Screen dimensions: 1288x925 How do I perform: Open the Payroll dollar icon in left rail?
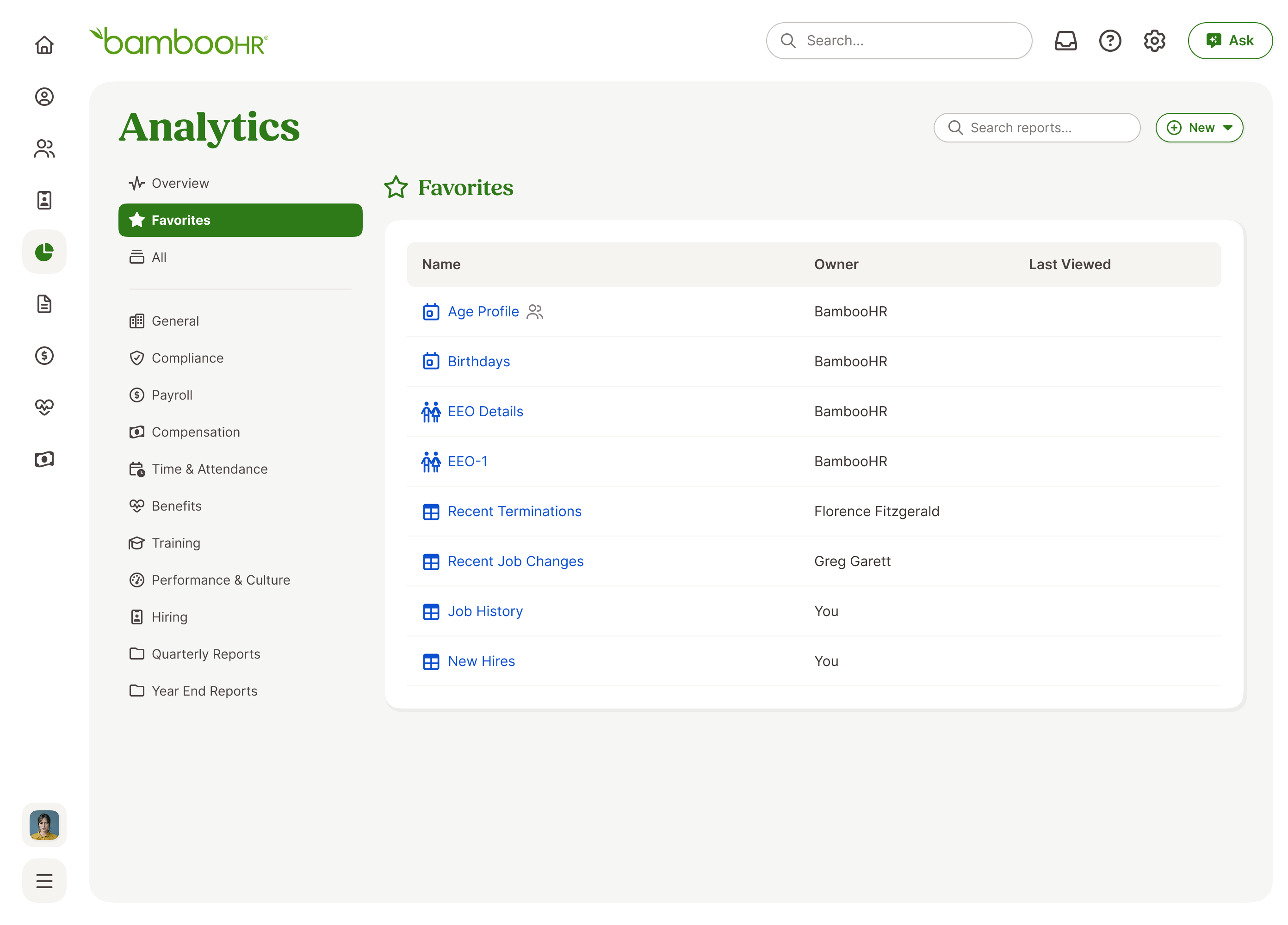[x=44, y=356]
